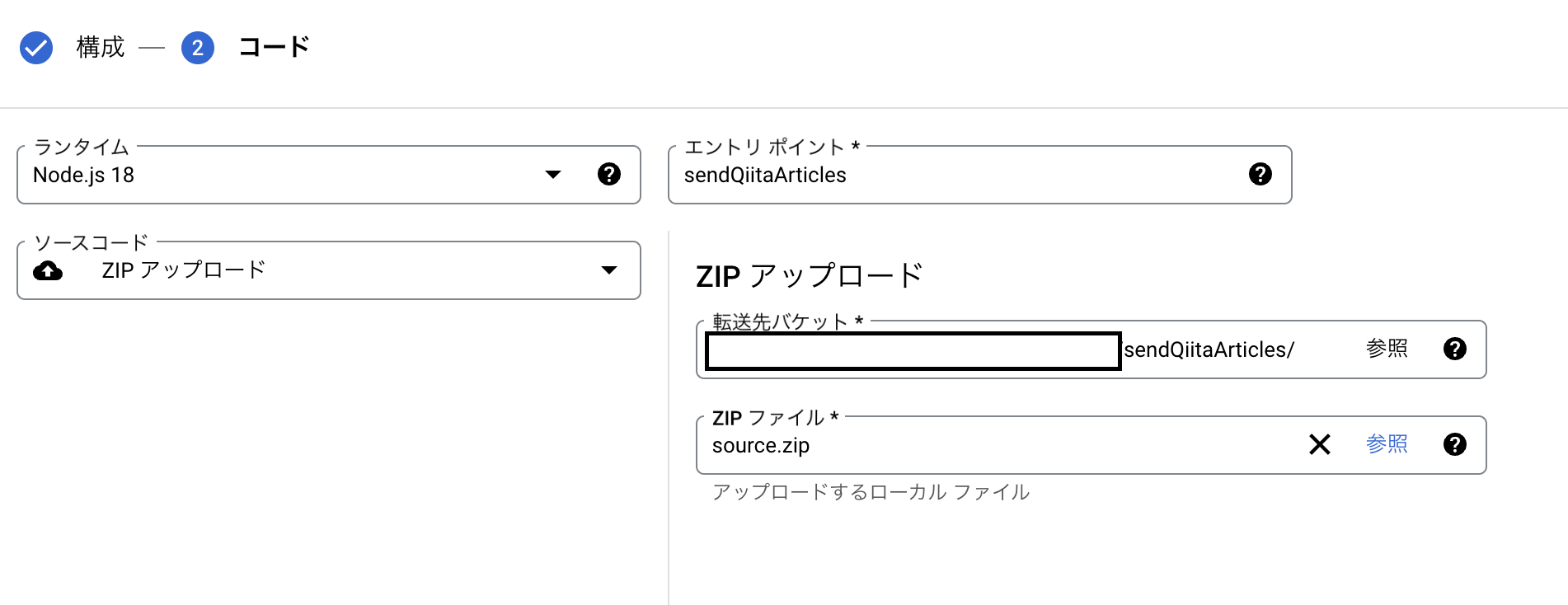Open the runtime dropdown arrow
This screenshot has height=605, width=1568.
(553, 174)
